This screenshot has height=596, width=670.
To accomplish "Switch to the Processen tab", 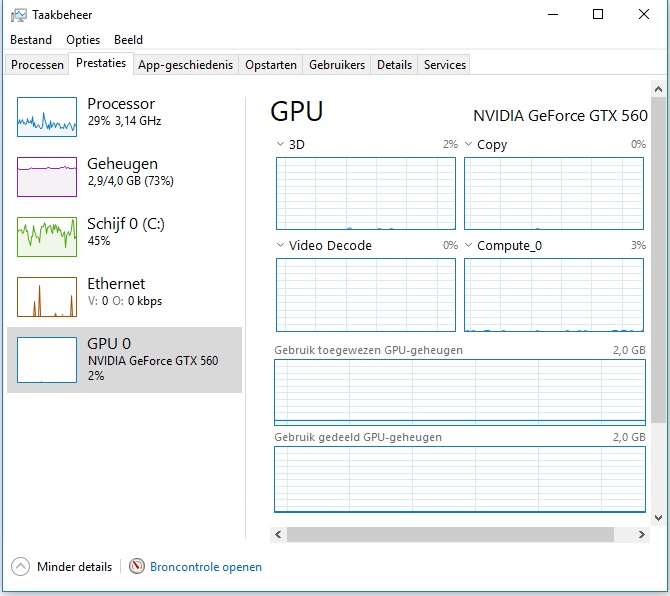I will coord(37,65).
